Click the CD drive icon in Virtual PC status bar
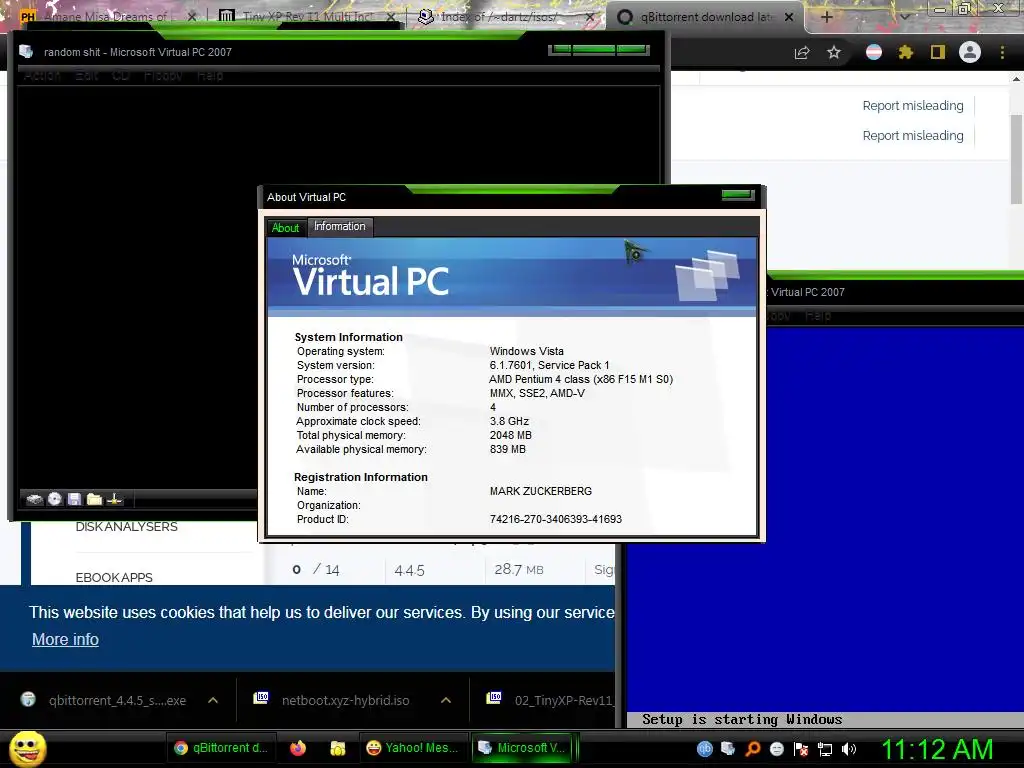The image size is (1024, 768). pos(55,499)
